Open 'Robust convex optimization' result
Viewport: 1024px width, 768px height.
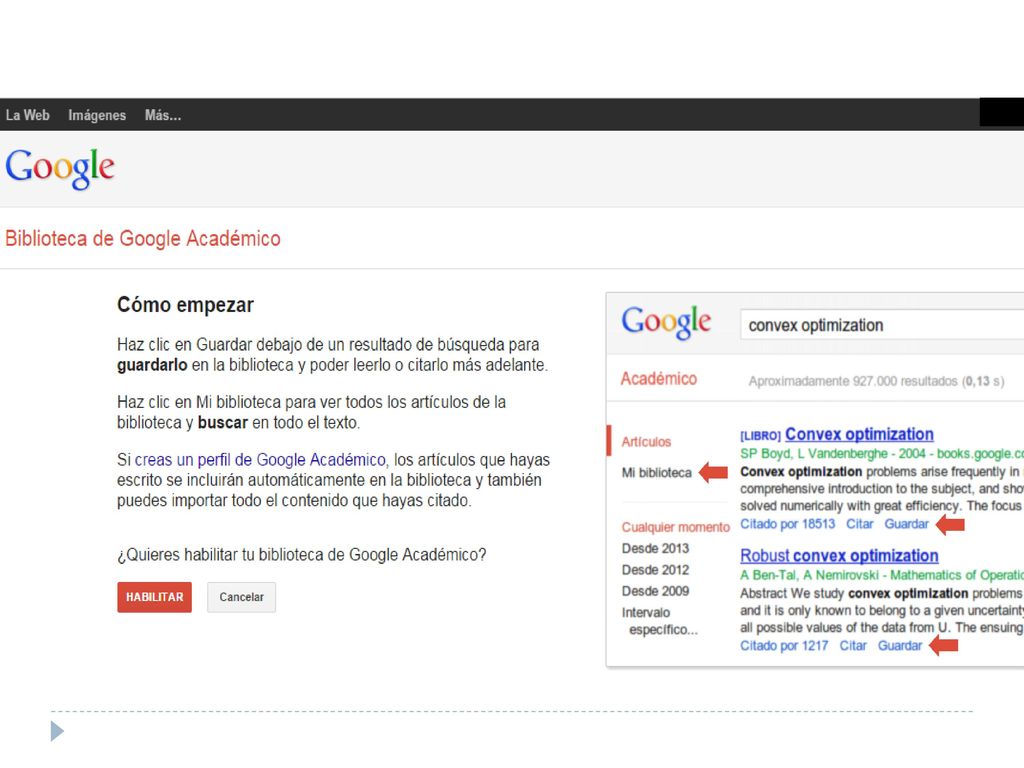point(839,556)
